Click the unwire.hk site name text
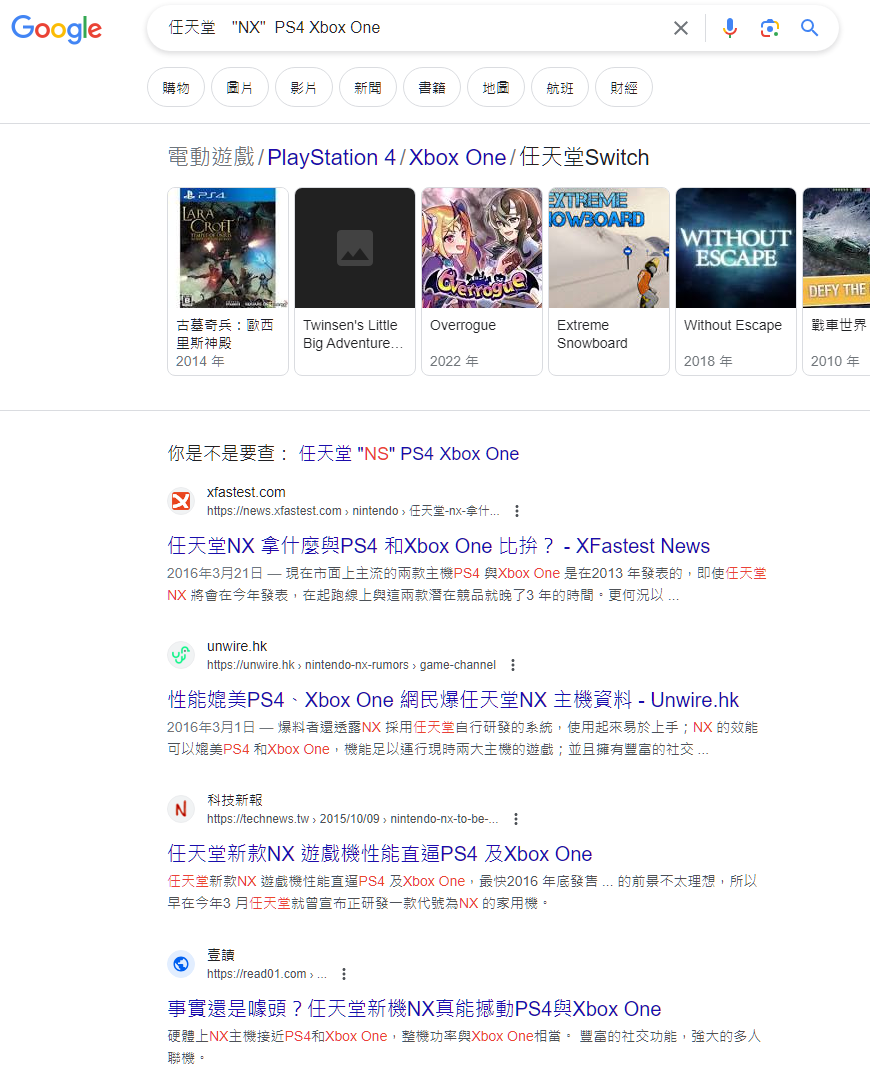Screen dimensions: 870x1080 coord(237,646)
